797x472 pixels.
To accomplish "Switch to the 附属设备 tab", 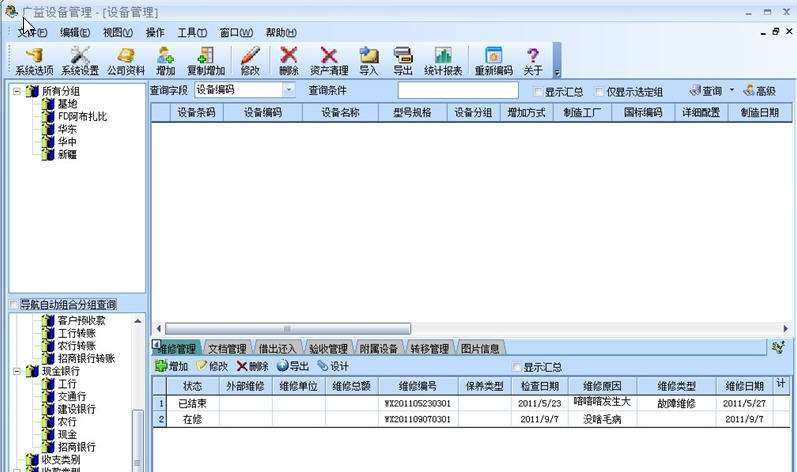I will tap(379, 349).
